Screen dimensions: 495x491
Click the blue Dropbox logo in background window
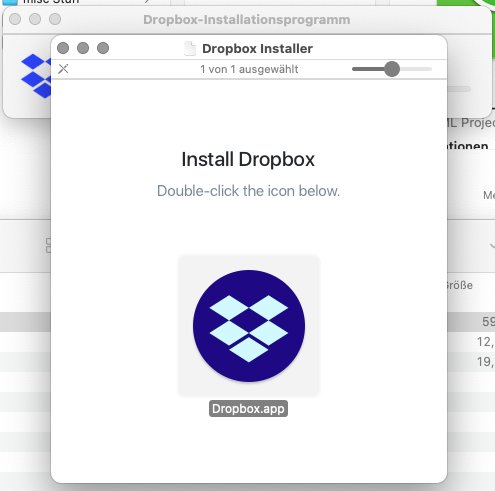point(36,76)
